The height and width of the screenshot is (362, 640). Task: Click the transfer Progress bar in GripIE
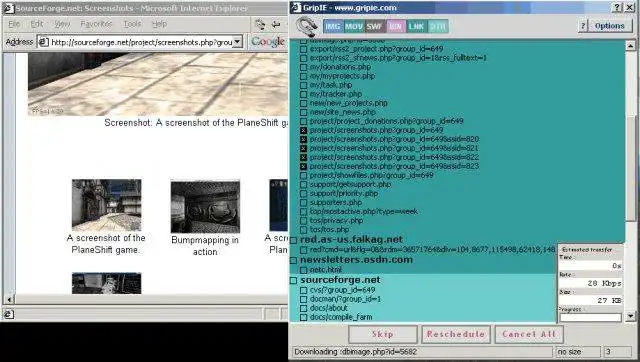click(591, 317)
